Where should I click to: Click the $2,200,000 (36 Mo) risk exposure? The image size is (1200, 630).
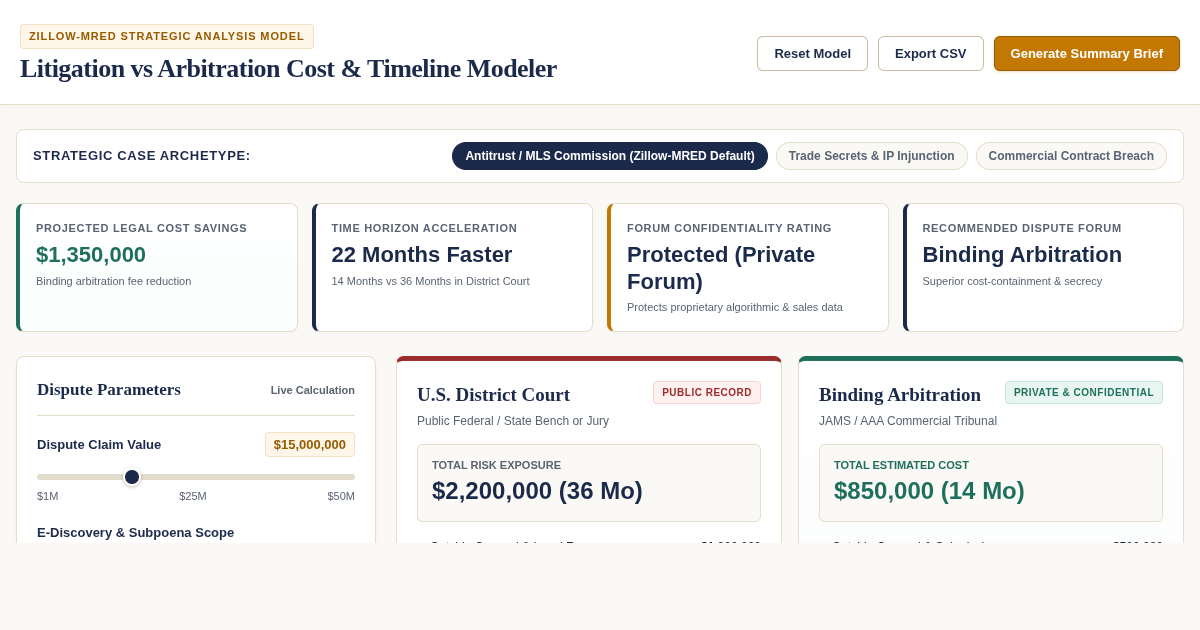click(x=537, y=491)
